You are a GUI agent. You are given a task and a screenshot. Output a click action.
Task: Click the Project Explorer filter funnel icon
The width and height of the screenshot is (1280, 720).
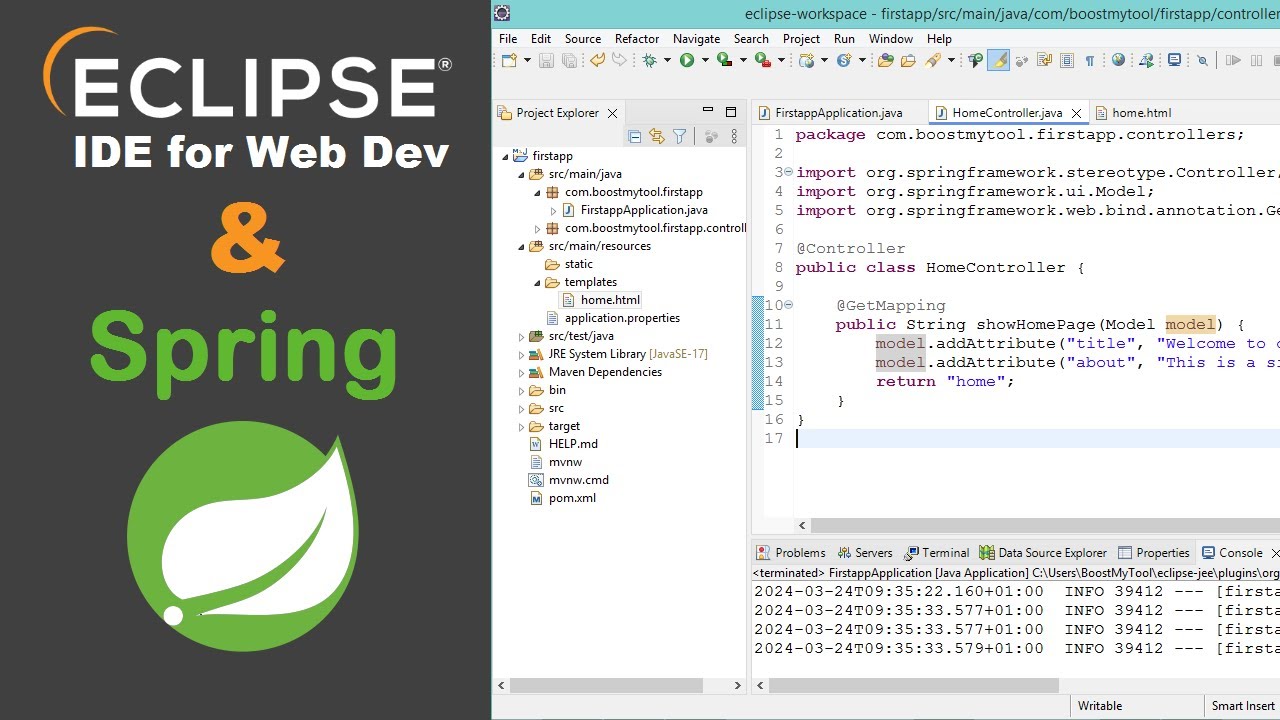680,137
